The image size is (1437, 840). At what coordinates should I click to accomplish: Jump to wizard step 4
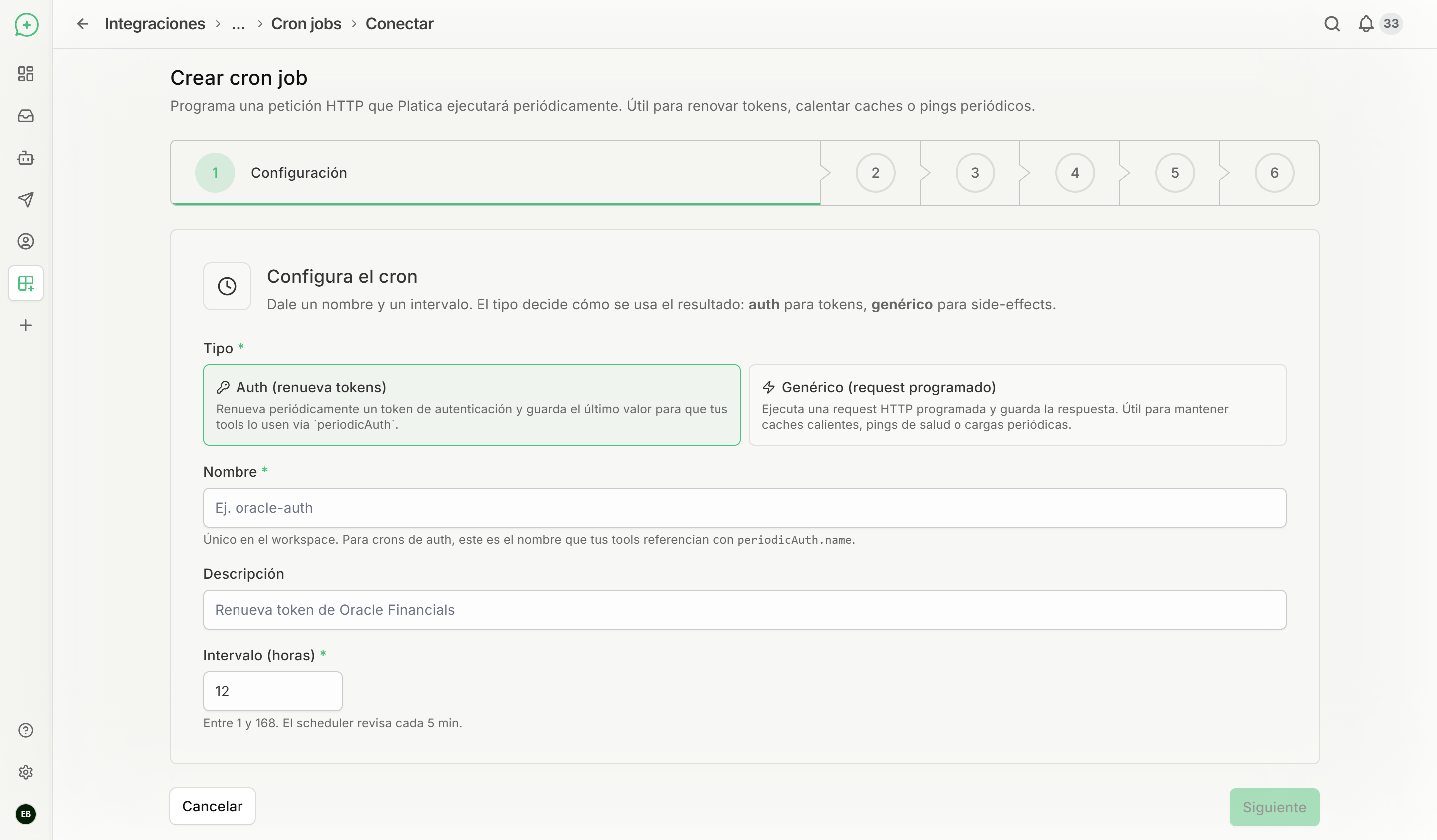tap(1075, 173)
